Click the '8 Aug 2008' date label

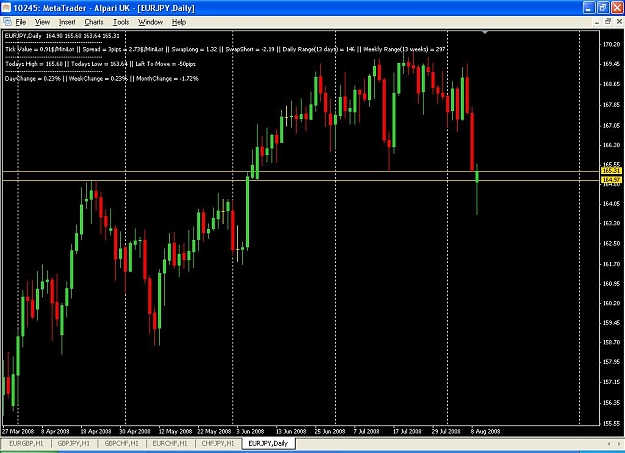coord(485,431)
